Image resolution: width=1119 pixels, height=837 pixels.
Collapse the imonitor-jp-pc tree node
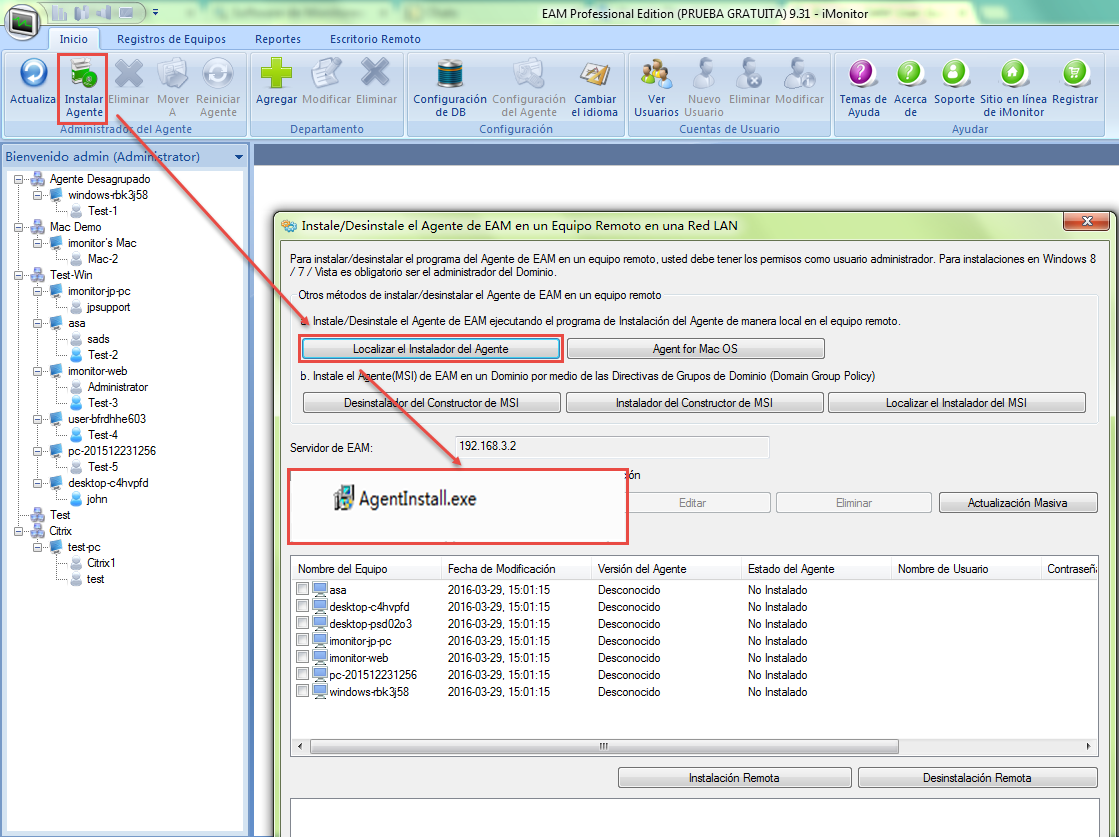tap(37, 291)
